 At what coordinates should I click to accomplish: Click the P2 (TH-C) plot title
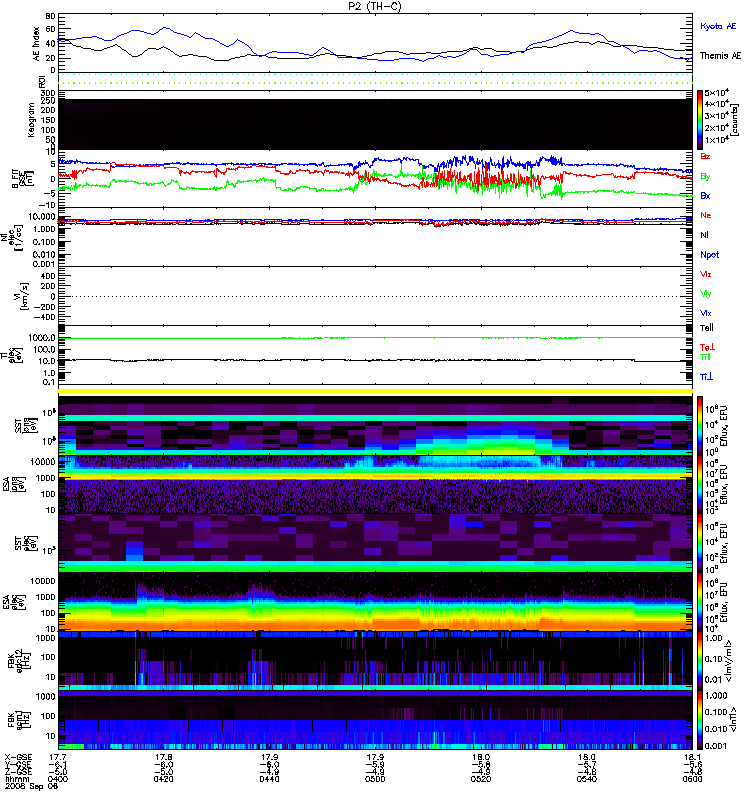(374, 6)
